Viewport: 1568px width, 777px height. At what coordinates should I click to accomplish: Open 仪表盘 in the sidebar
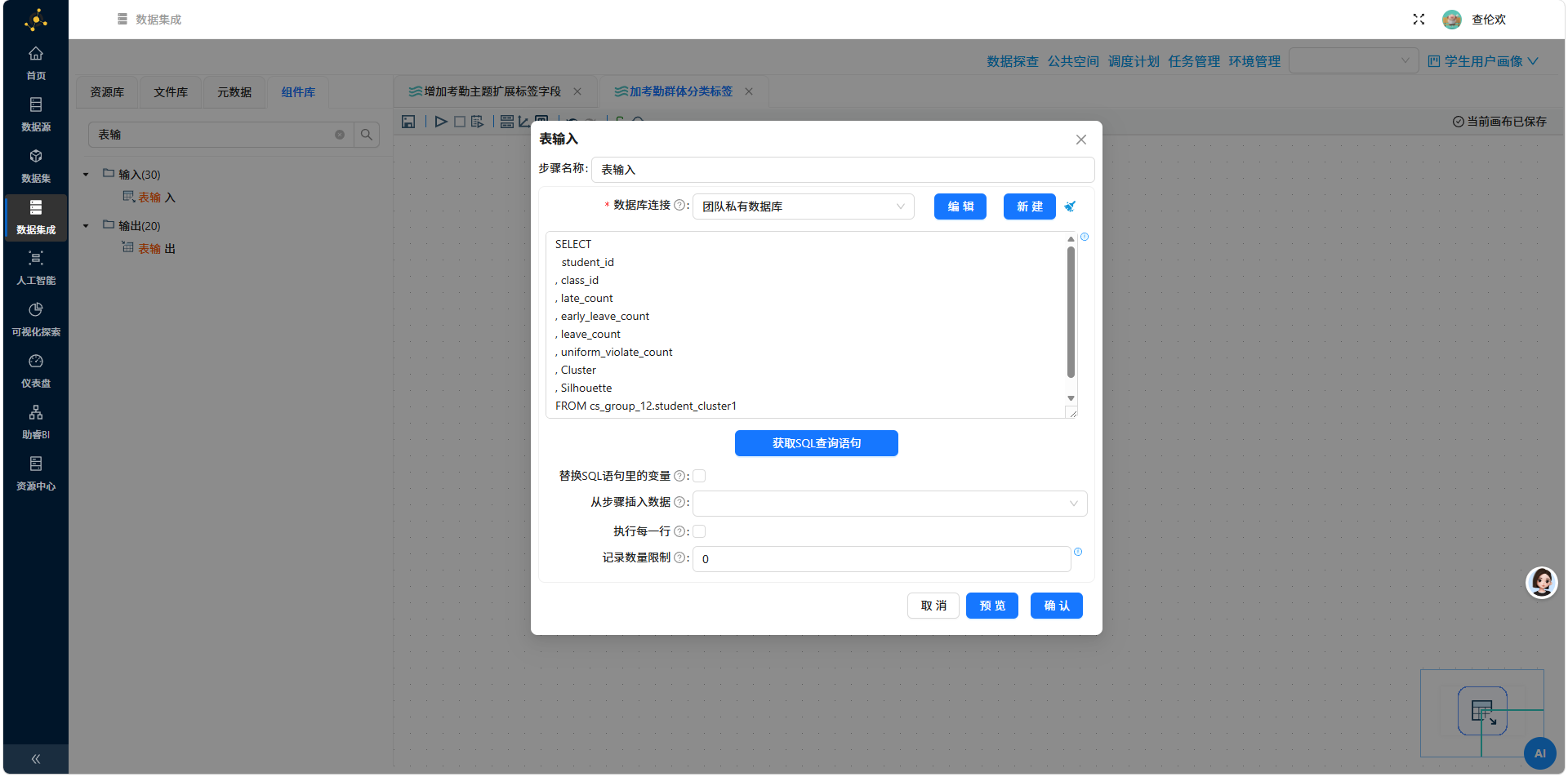click(36, 371)
